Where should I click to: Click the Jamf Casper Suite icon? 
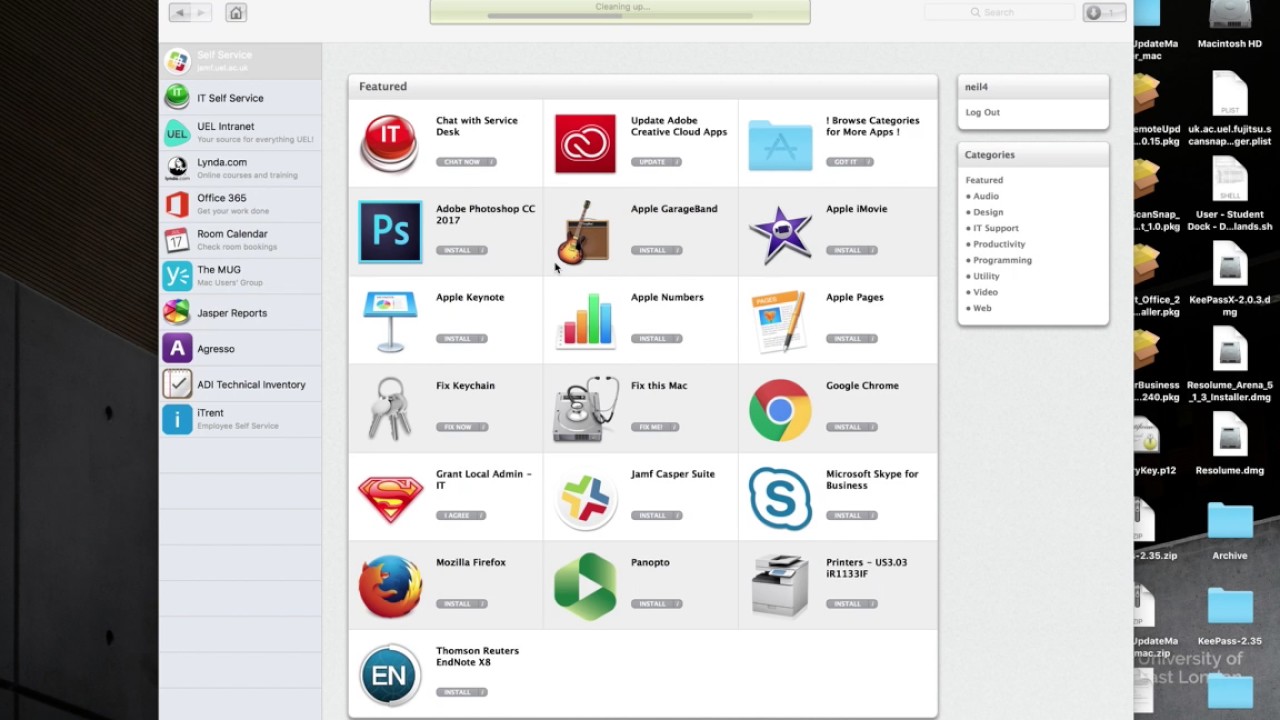click(585, 498)
